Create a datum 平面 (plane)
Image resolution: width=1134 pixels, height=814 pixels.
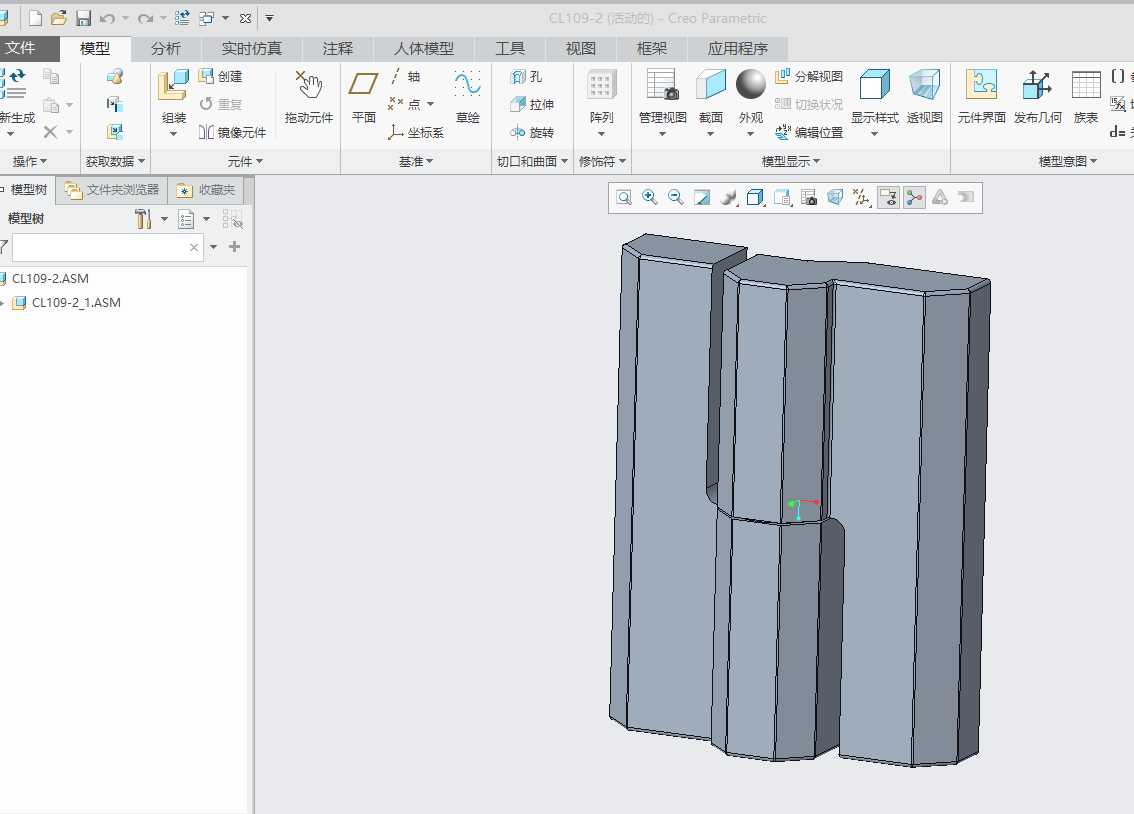pos(363,98)
